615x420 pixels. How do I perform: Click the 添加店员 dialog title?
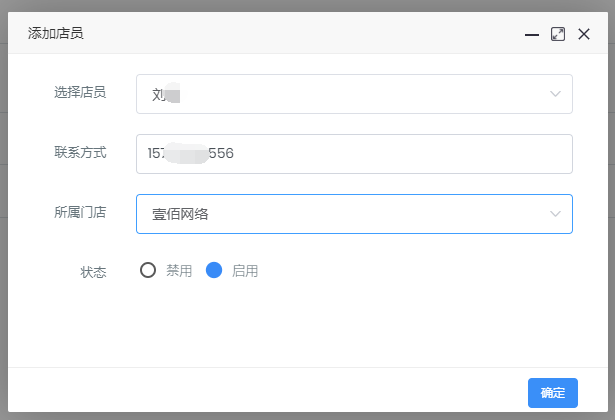(55, 33)
